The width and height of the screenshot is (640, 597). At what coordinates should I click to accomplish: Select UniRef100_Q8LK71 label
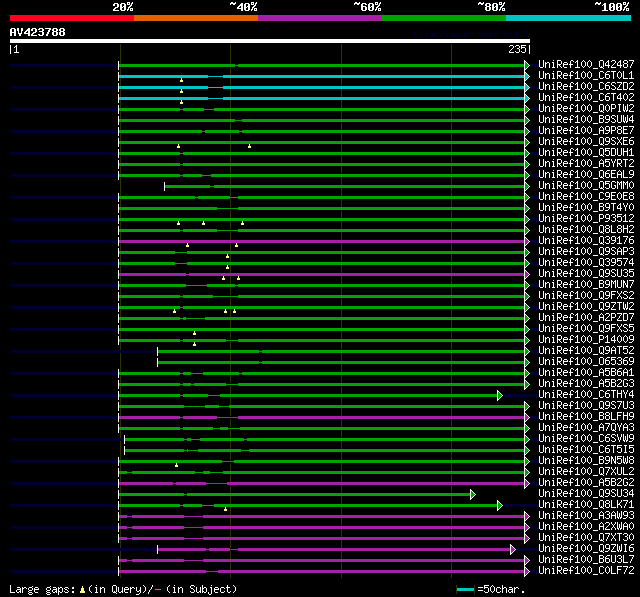click(586, 505)
